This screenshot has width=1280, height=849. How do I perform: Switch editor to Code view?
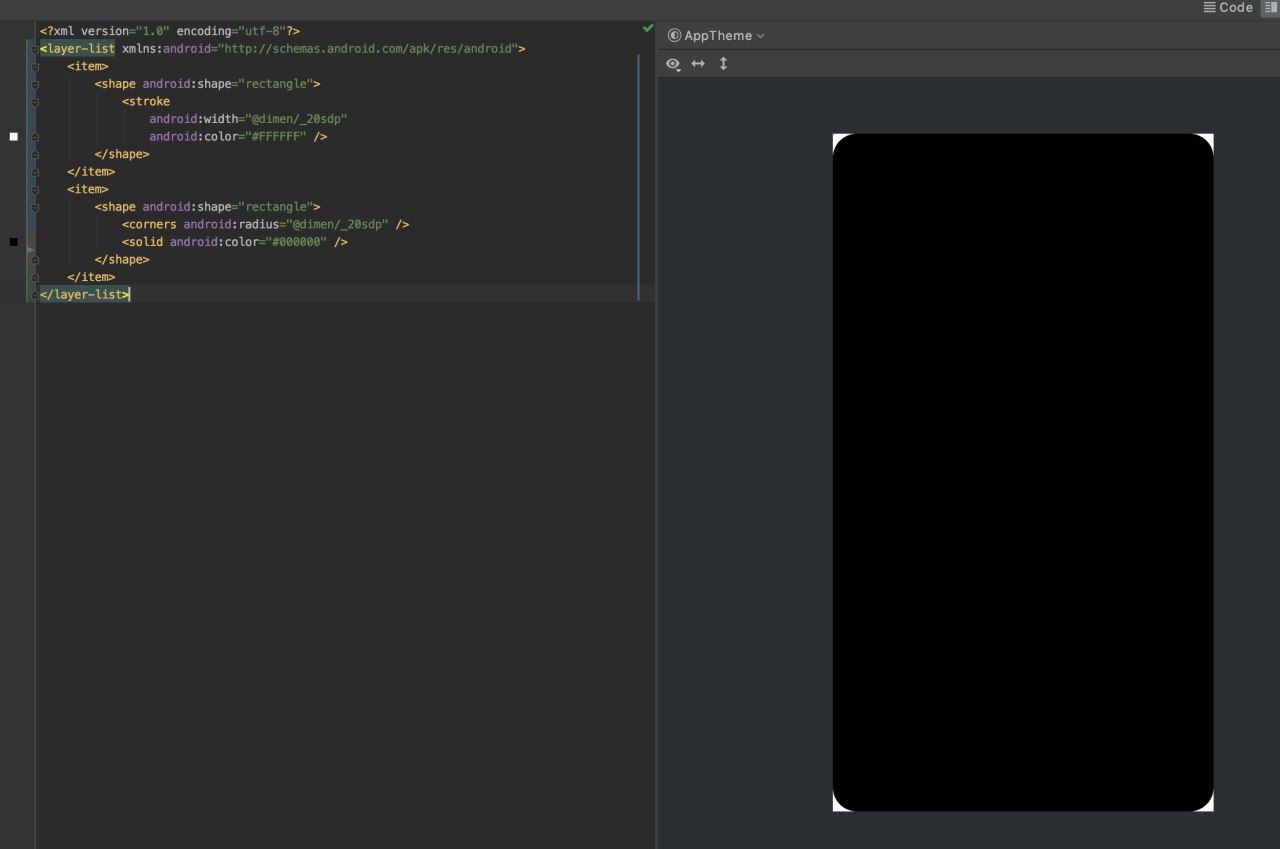[1228, 7]
